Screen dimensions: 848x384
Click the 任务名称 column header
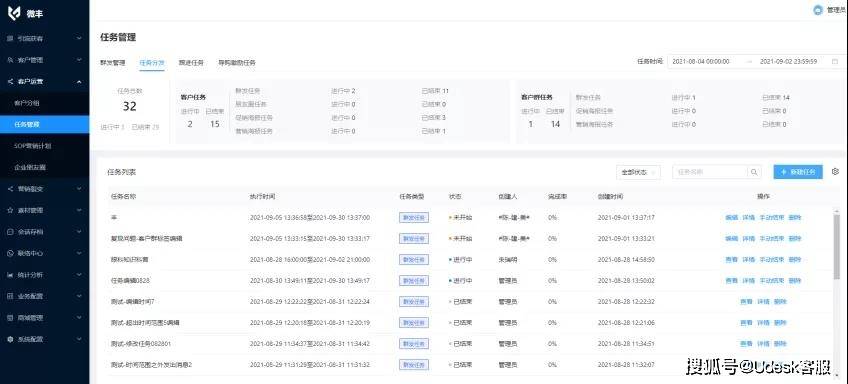[123, 197]
